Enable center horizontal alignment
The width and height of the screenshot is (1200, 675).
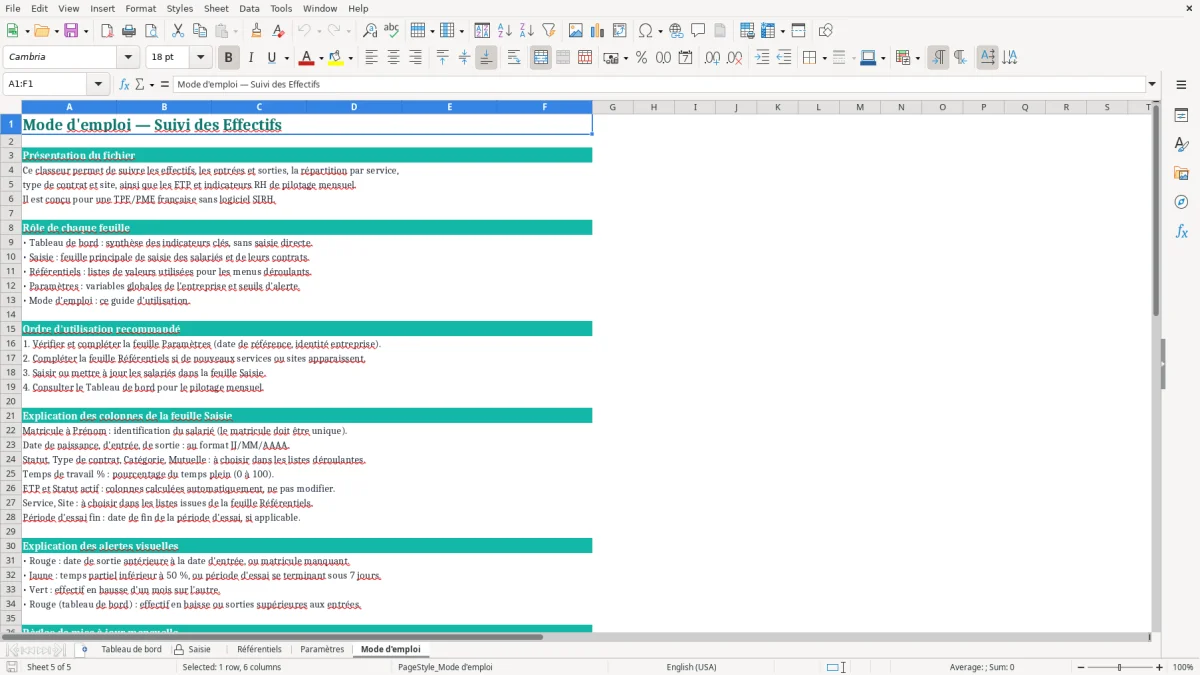tap(393, 58)
